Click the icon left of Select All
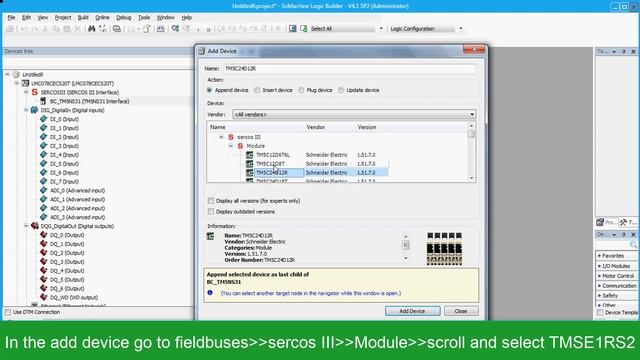This screenshot has height=360, width=640. [x=303, y=29]
